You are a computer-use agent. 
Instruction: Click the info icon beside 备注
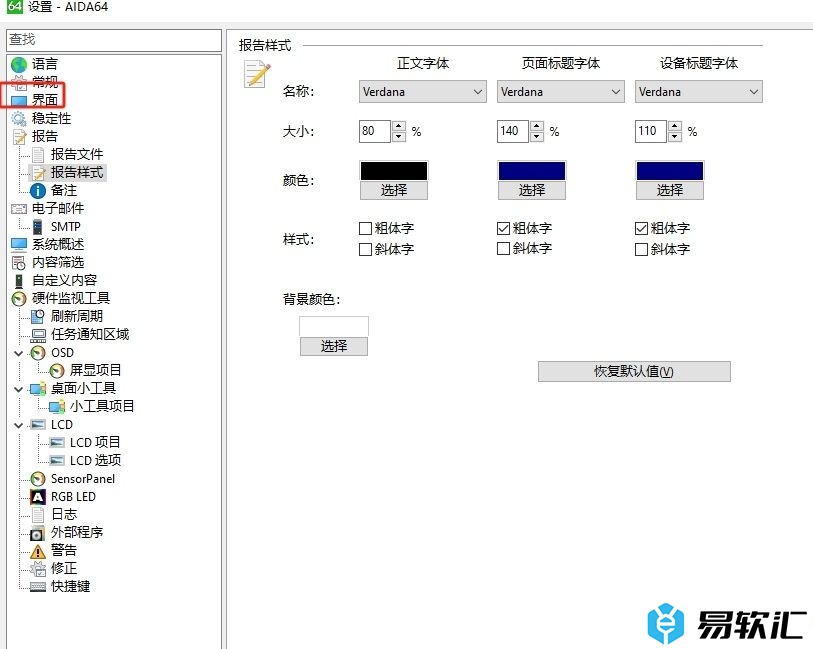(x=38, y=191)
